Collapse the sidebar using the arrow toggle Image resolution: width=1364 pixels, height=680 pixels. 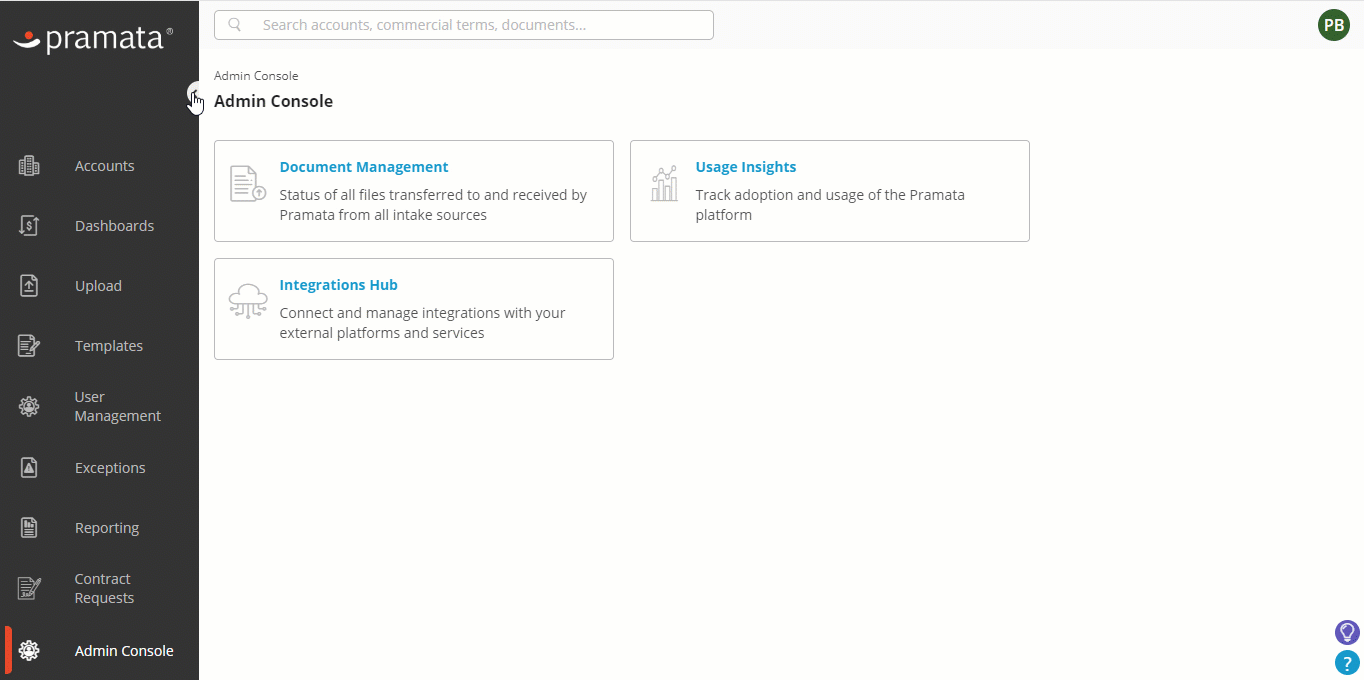click(195, 94)
